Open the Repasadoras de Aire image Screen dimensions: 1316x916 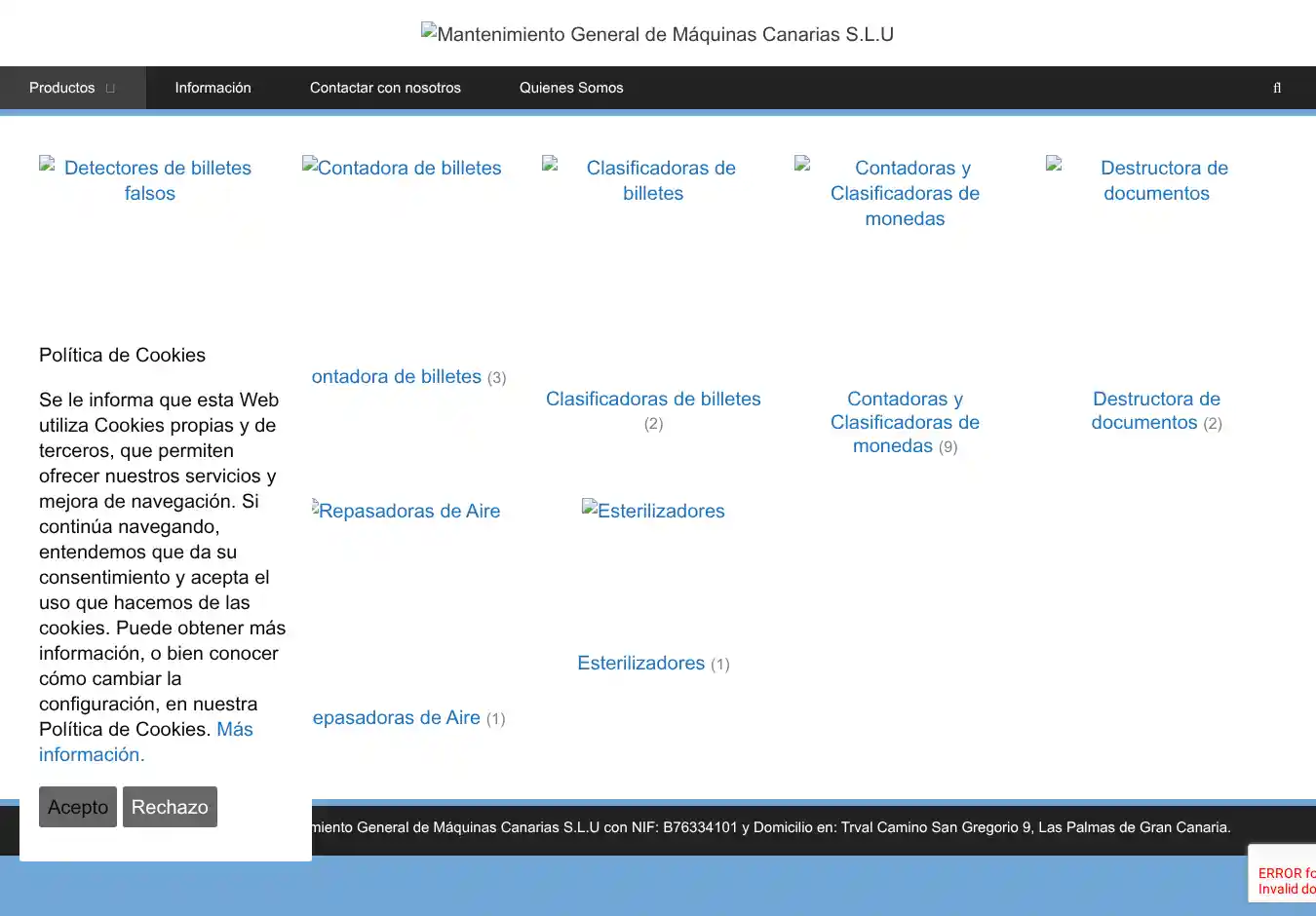point(406,511)
